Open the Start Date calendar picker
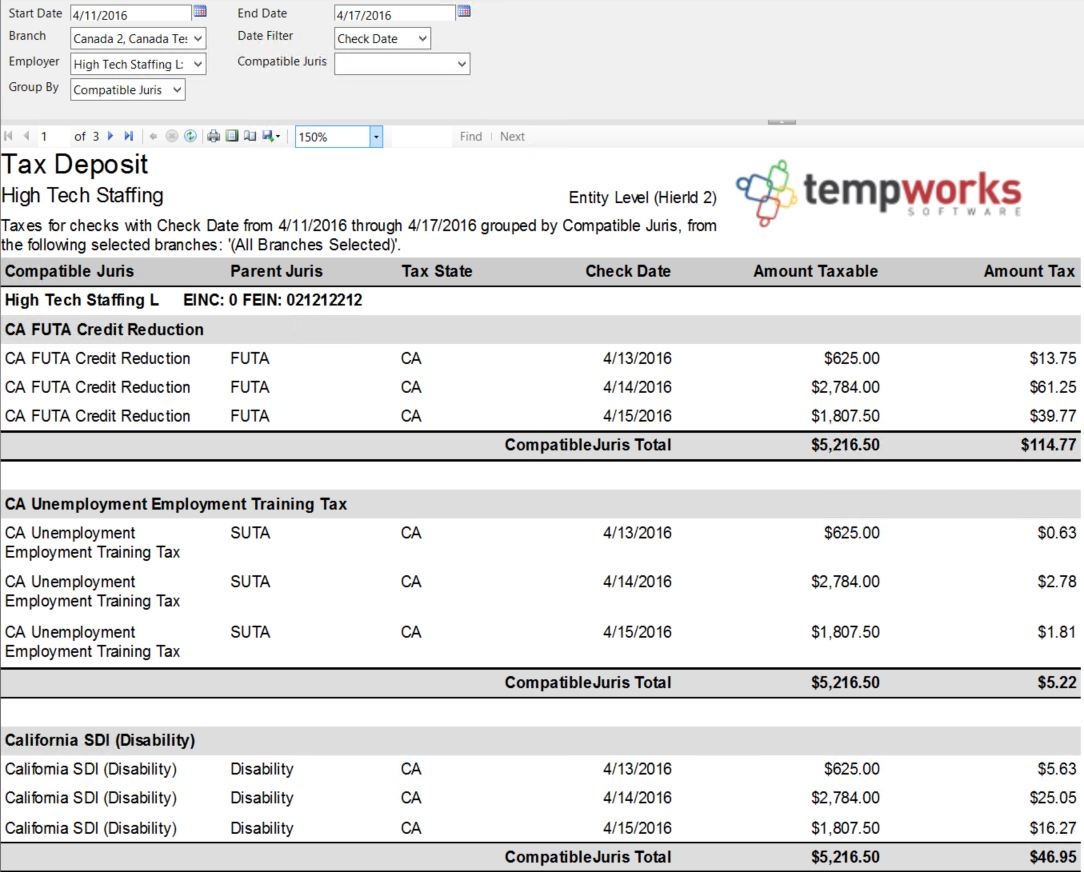This screenshot has width=1084, height=872. pos(200,11)
